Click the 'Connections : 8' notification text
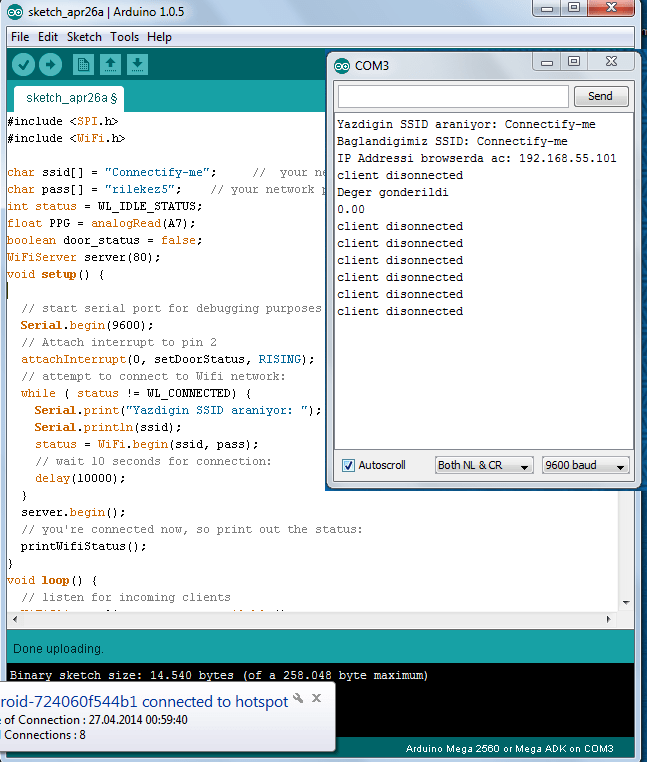Screen dimensions: 647x762 click(45, 735)
